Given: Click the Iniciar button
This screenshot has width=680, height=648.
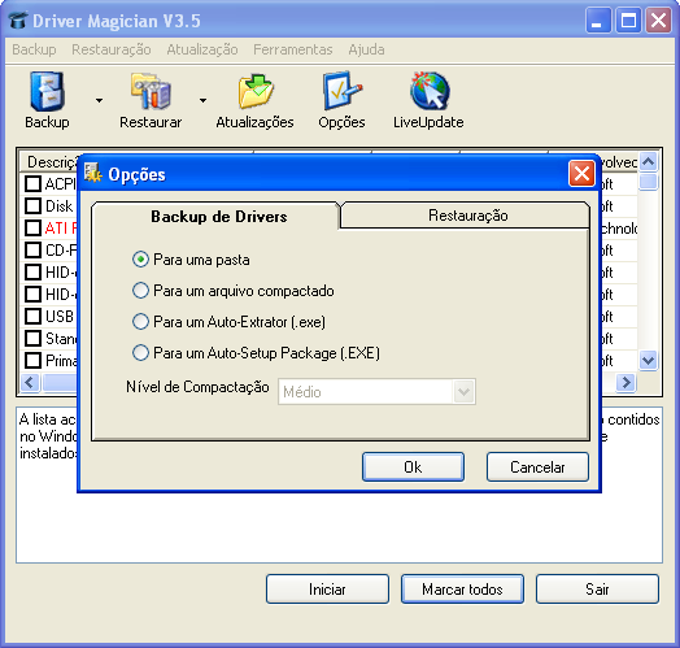Looking at the screenshot, I should click(x=327, y=589).
